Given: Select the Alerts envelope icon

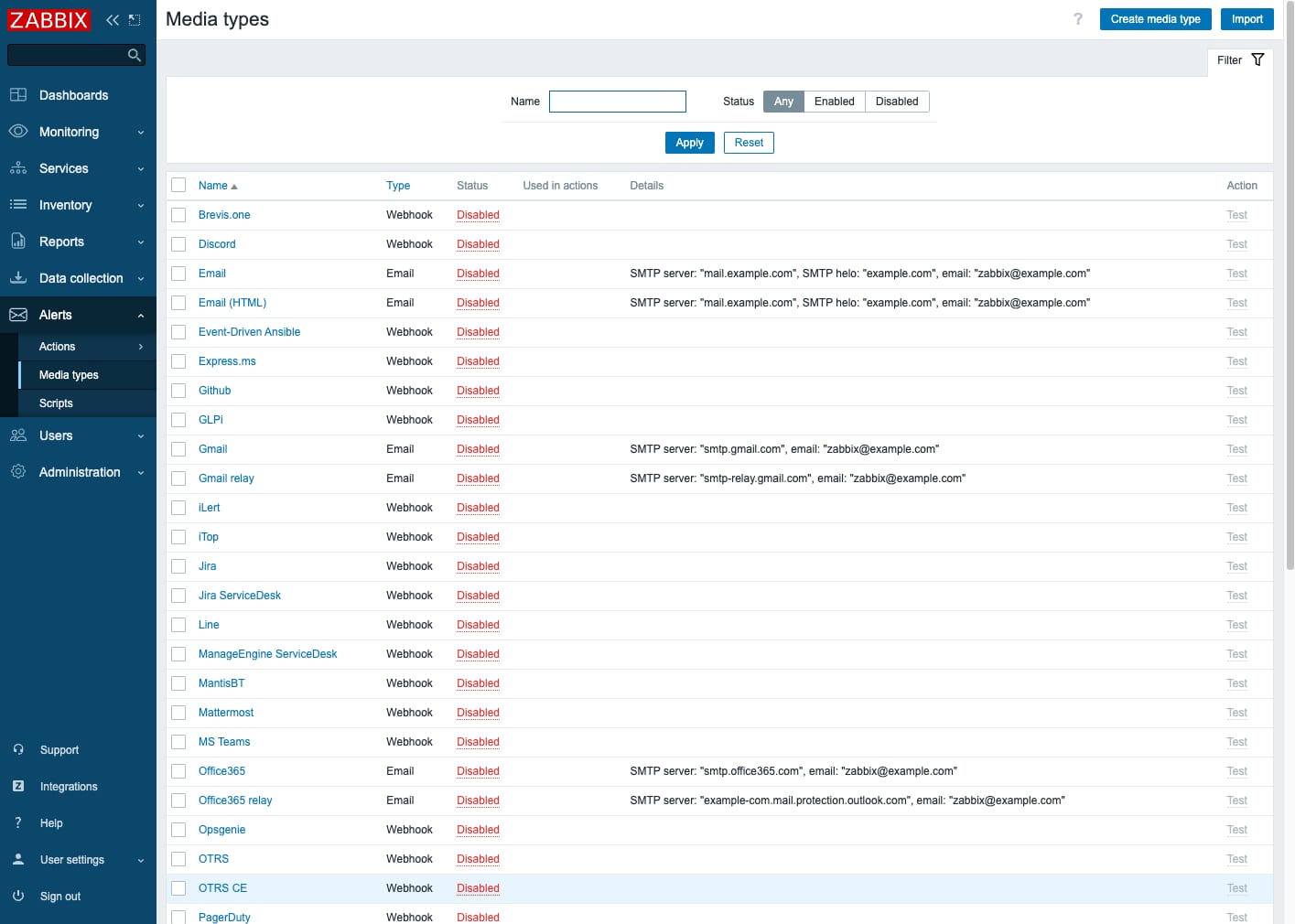Looking at the screenshot, I should point(19,315).
